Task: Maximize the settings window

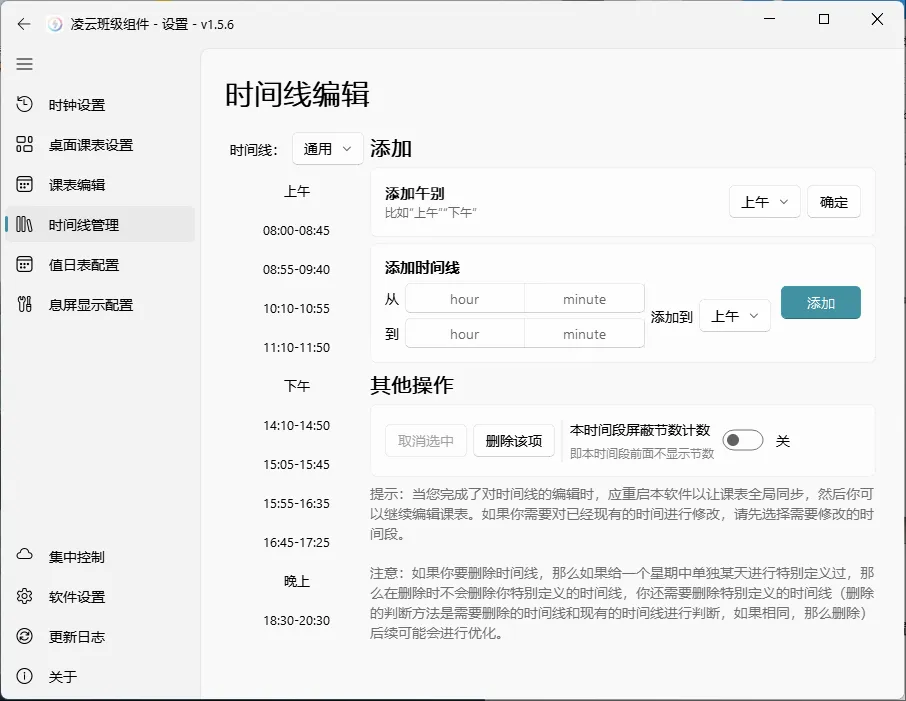Action: (824, 19)
